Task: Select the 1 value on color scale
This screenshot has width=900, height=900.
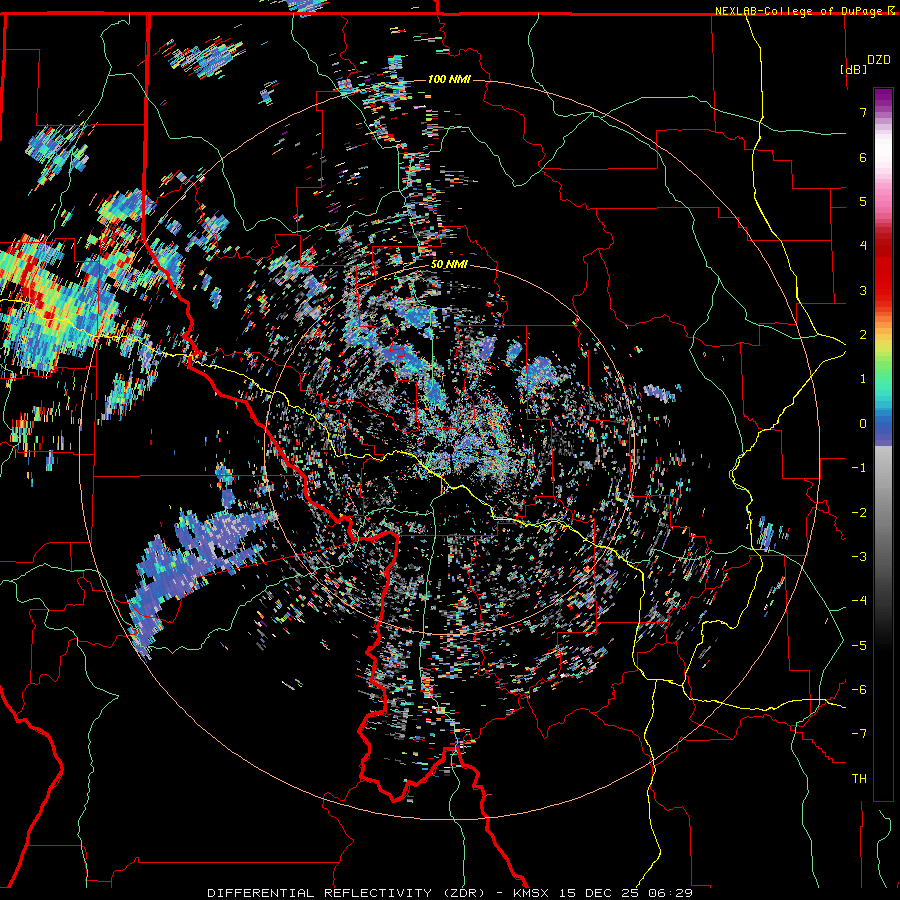Action: (x=863, y=379)
